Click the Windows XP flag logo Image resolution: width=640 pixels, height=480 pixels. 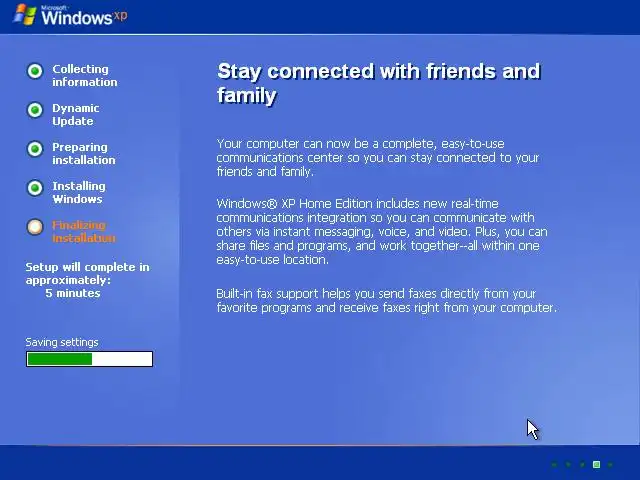pyautogui.click(x=24, y=15)
